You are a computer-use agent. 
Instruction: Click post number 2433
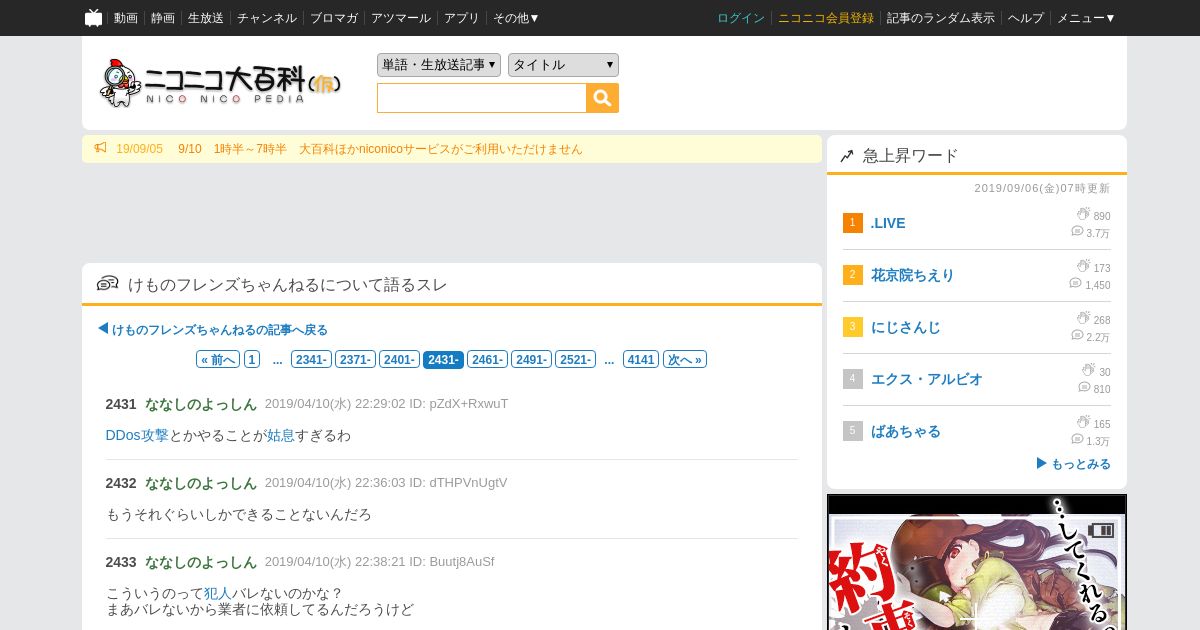121,562
